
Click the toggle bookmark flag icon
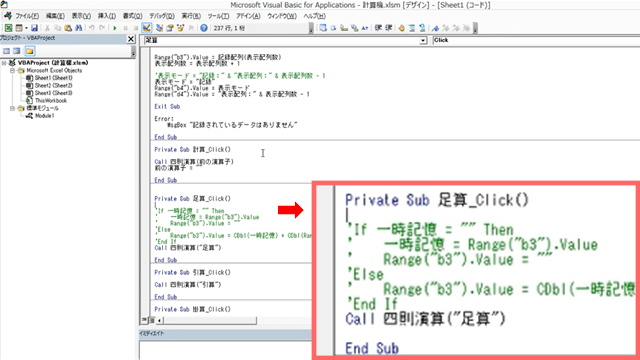coord(436,28)
